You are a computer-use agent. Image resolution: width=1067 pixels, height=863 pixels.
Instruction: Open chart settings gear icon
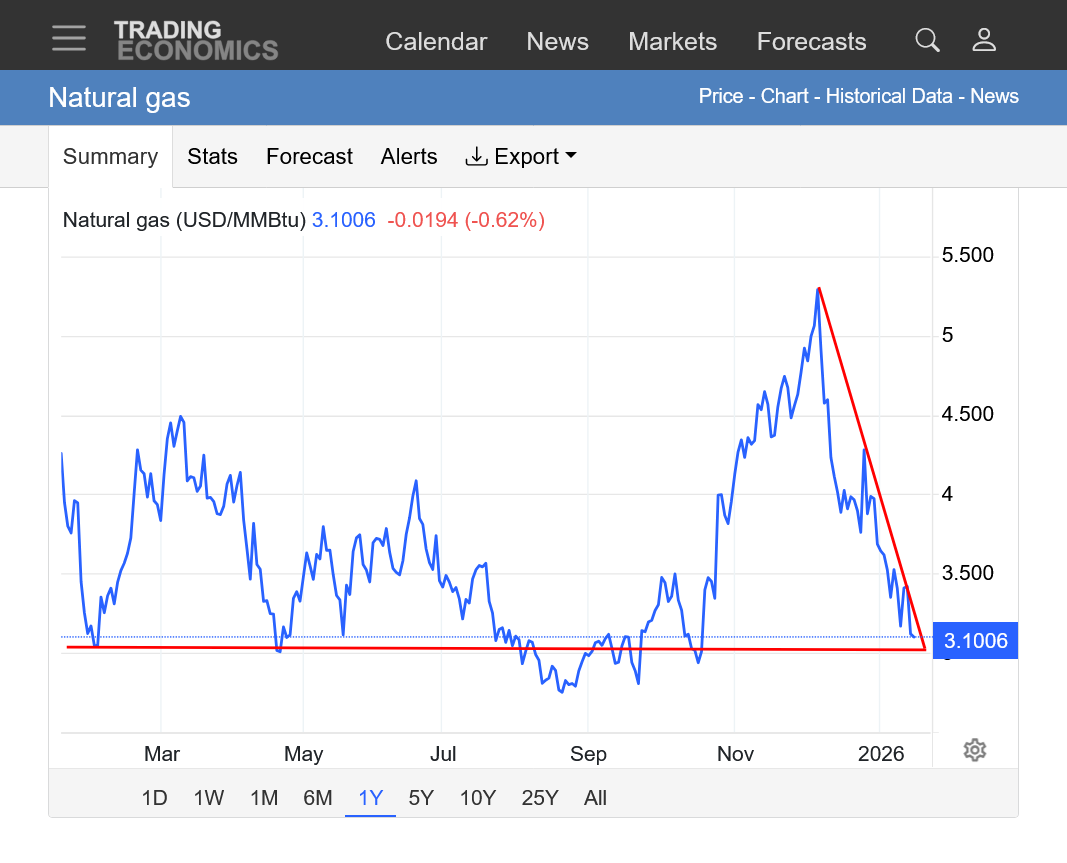[x=975, y=750]
